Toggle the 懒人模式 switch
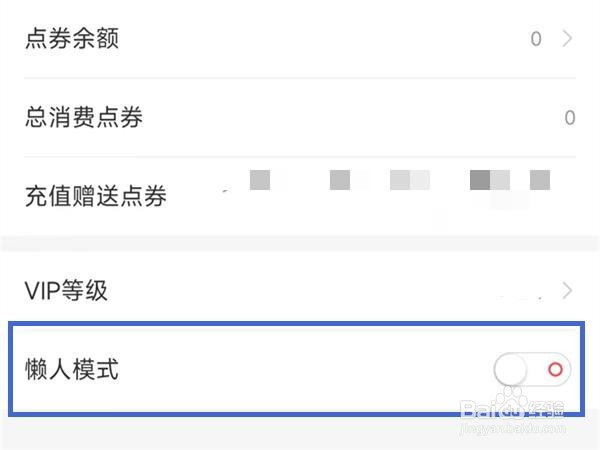Viewport: 600px width, 450px height. pos(532,369)
